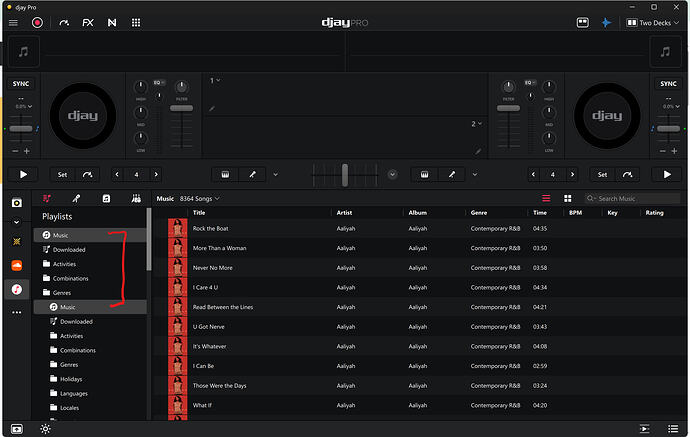
Task: Open the left deck tempo range dropdown
Action: click(x=24, y=106)
